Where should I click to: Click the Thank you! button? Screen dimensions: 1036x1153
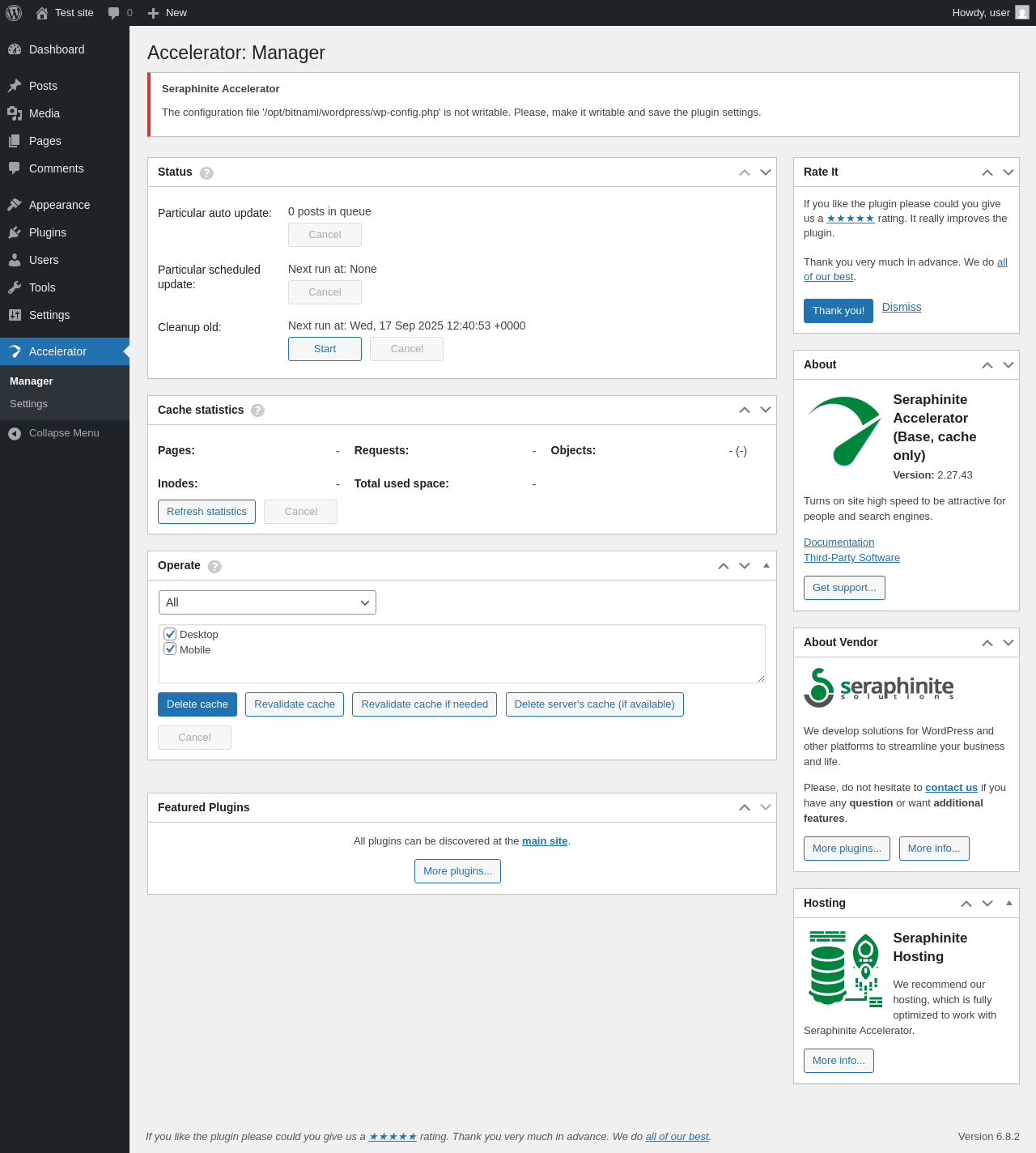point(839,311)
